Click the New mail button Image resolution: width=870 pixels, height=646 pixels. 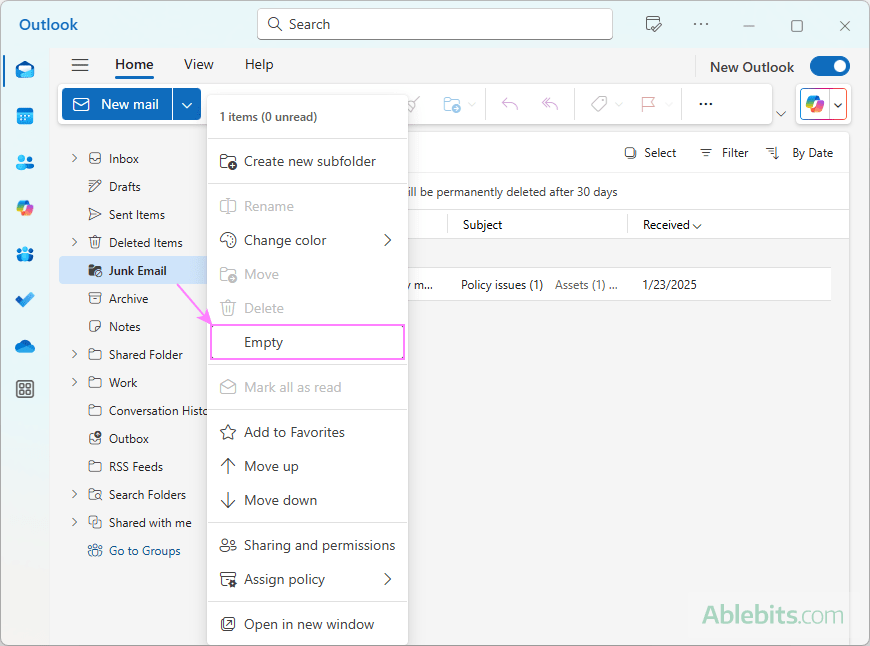117,104
